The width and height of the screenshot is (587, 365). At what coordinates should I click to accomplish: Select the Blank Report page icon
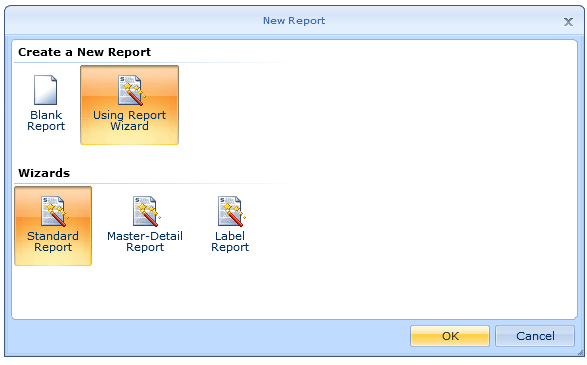(46, 90)
